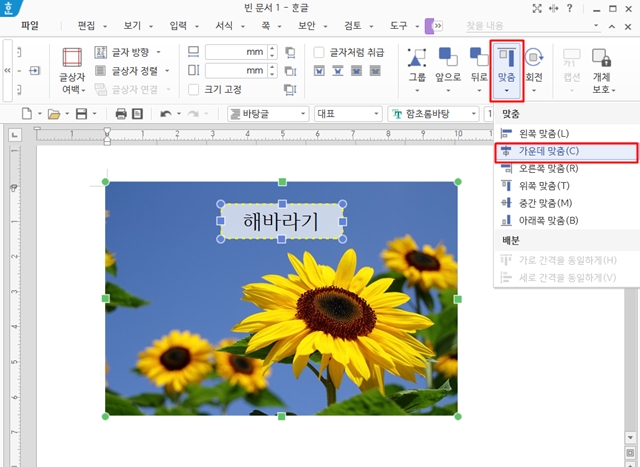This screenshot has width=640, height=467.
Task: Click the save disk icon
Action: 82,113
